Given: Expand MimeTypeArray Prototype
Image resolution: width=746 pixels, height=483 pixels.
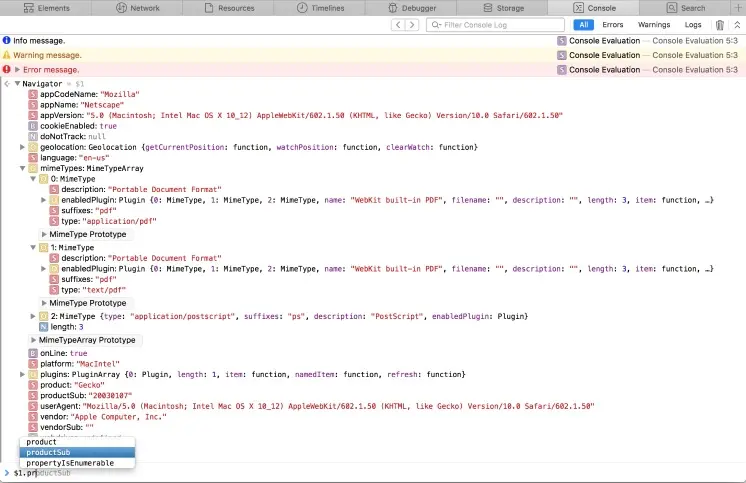Looking at the screenshot, I should pos(33,340).
